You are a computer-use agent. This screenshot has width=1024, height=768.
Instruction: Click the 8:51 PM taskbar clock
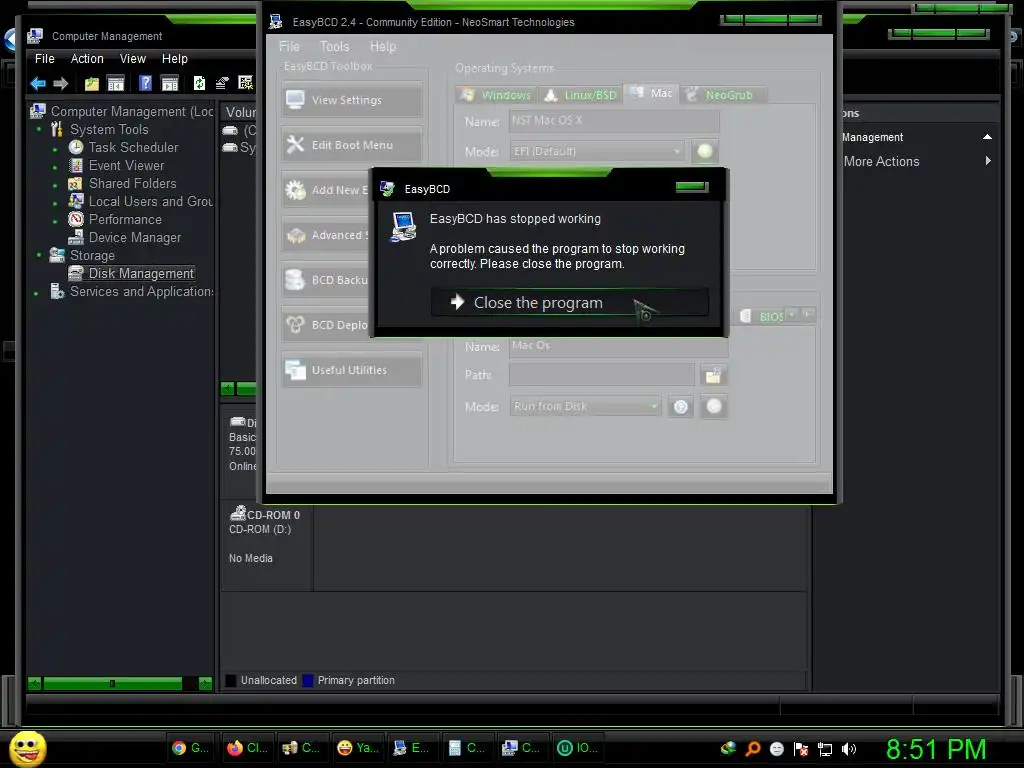(x=936, y=749)
